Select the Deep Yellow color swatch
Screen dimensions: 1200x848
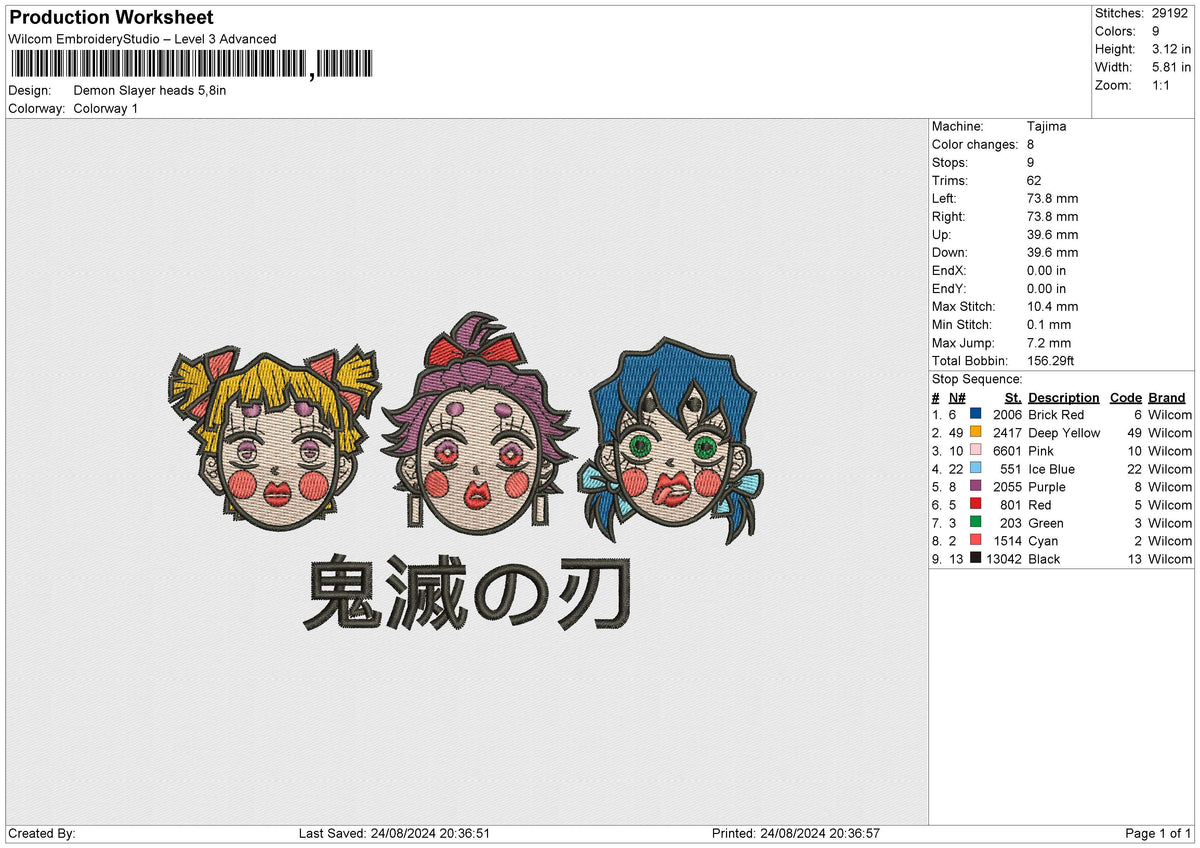pos(975,432)
